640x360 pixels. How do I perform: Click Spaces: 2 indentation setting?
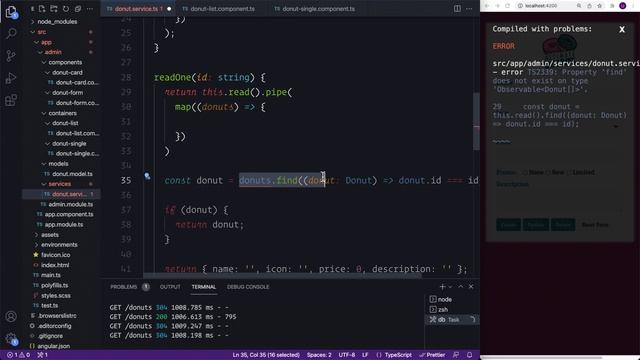(319, 355)
